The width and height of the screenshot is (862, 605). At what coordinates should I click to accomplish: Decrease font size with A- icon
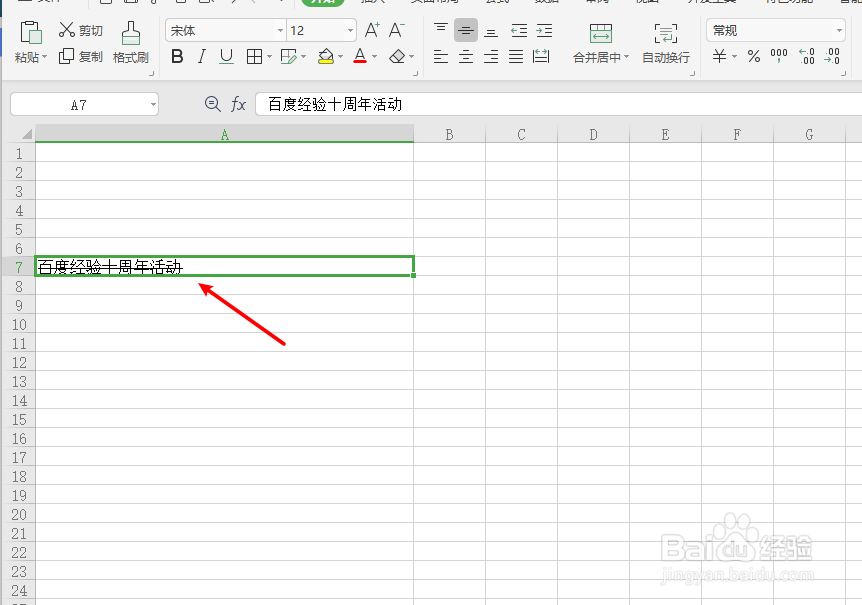[x=396, y=30]
